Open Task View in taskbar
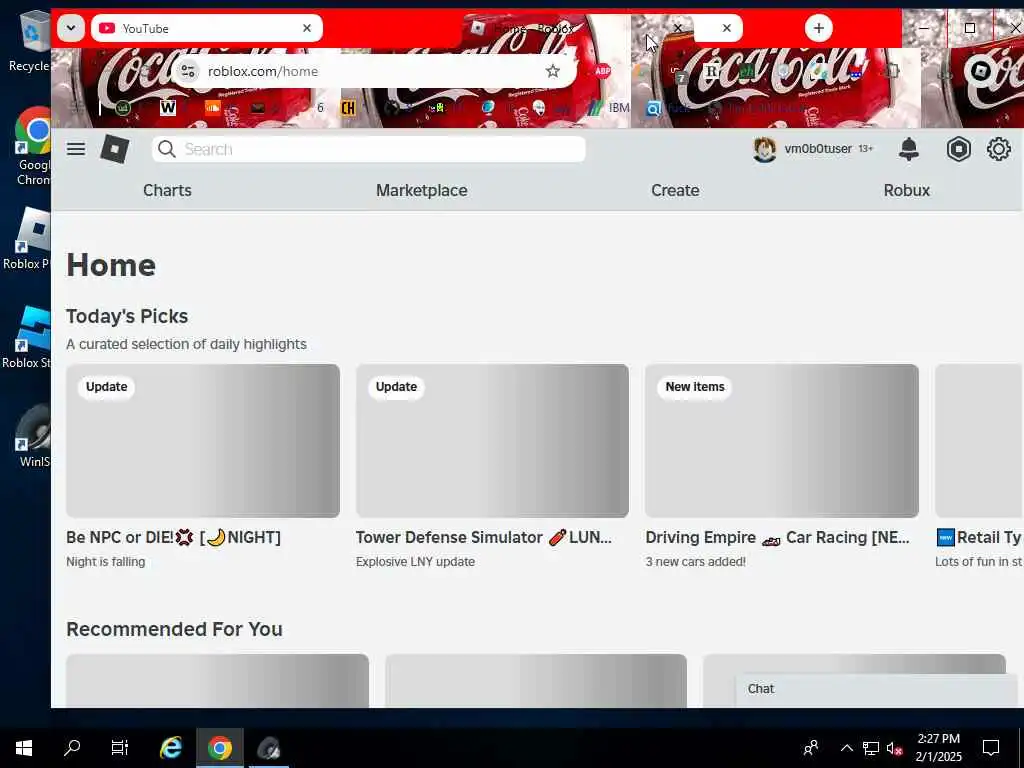This screenshot has width=1024, height=768. coord(120,748)
